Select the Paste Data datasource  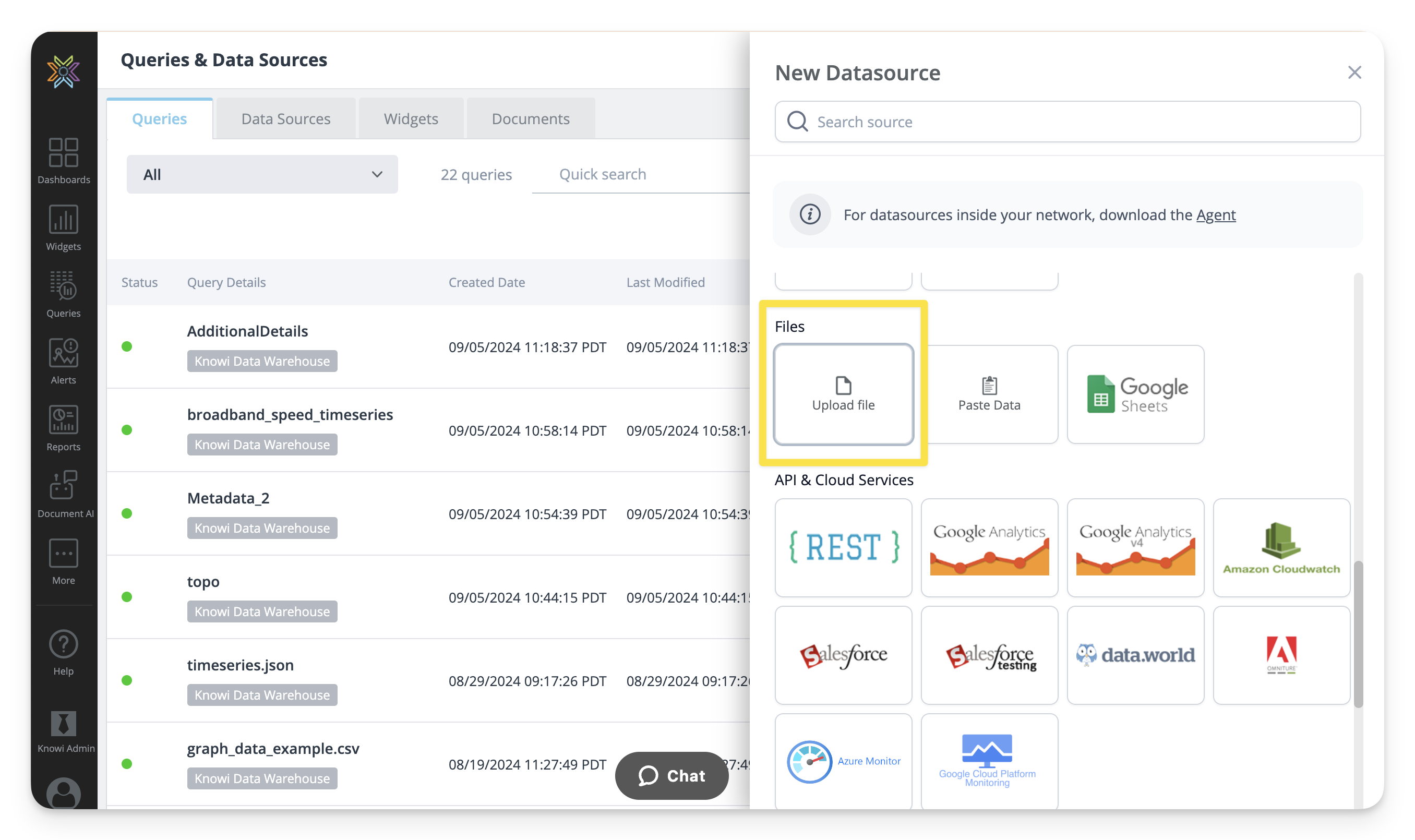(989, 394)
